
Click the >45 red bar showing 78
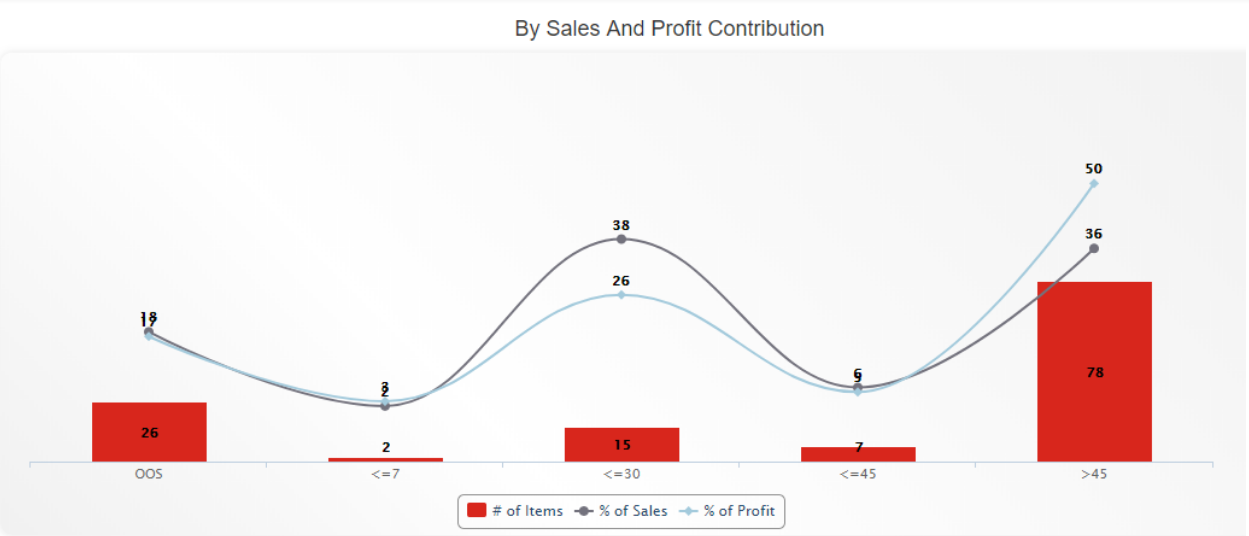tap(1094, 371)
